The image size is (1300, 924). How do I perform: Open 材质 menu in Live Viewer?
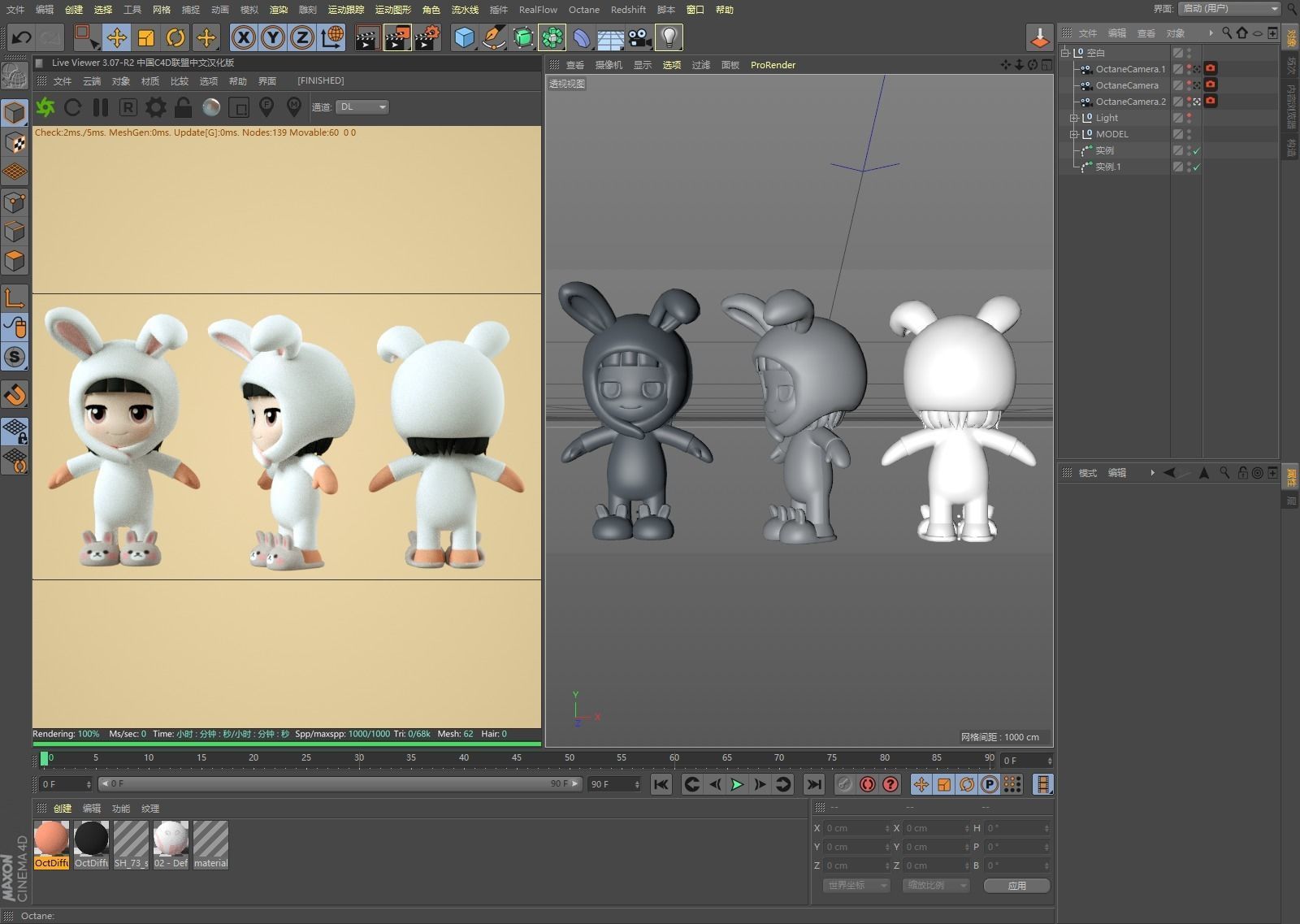(150, 81)
